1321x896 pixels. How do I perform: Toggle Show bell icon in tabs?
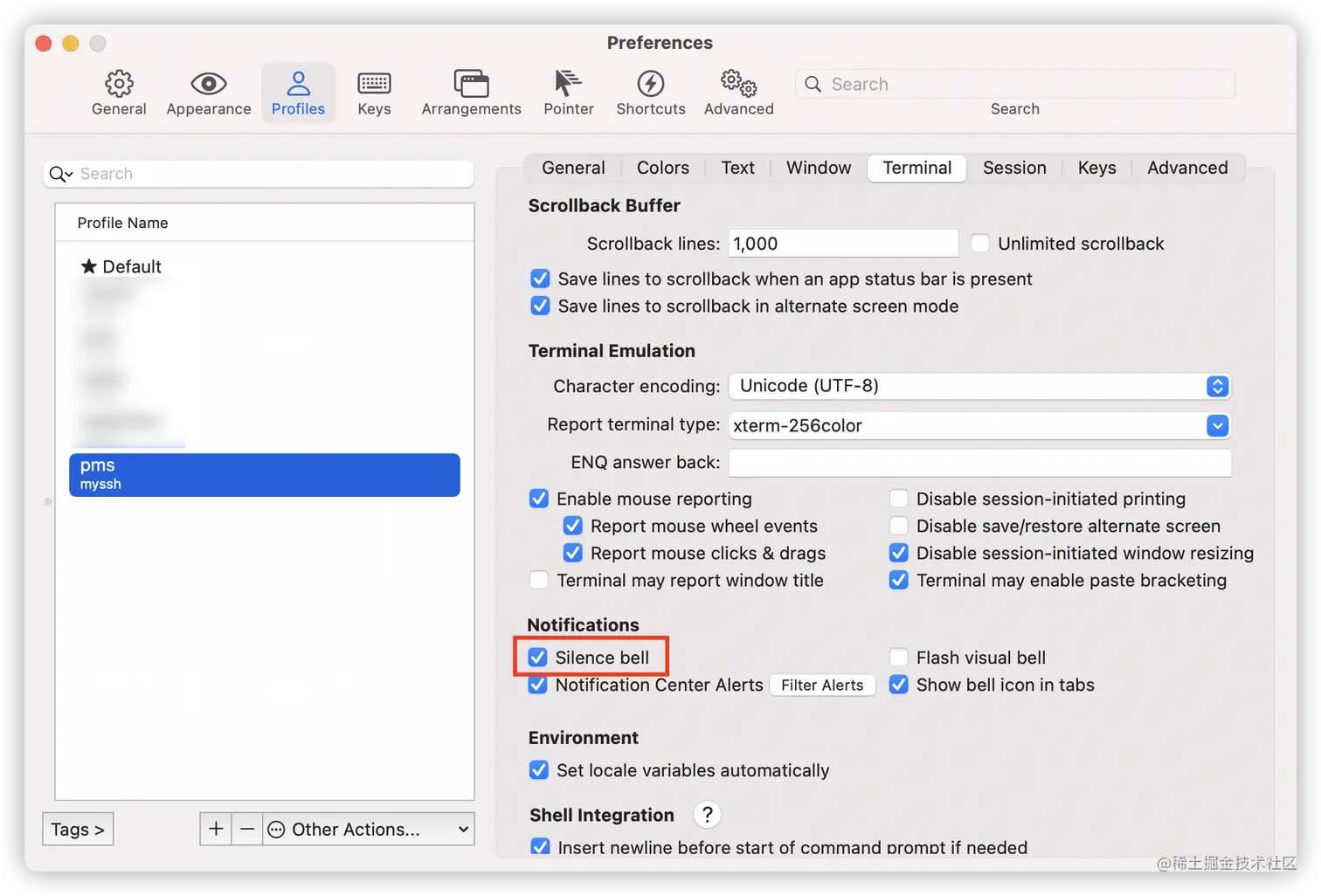(x=898, y=685)
